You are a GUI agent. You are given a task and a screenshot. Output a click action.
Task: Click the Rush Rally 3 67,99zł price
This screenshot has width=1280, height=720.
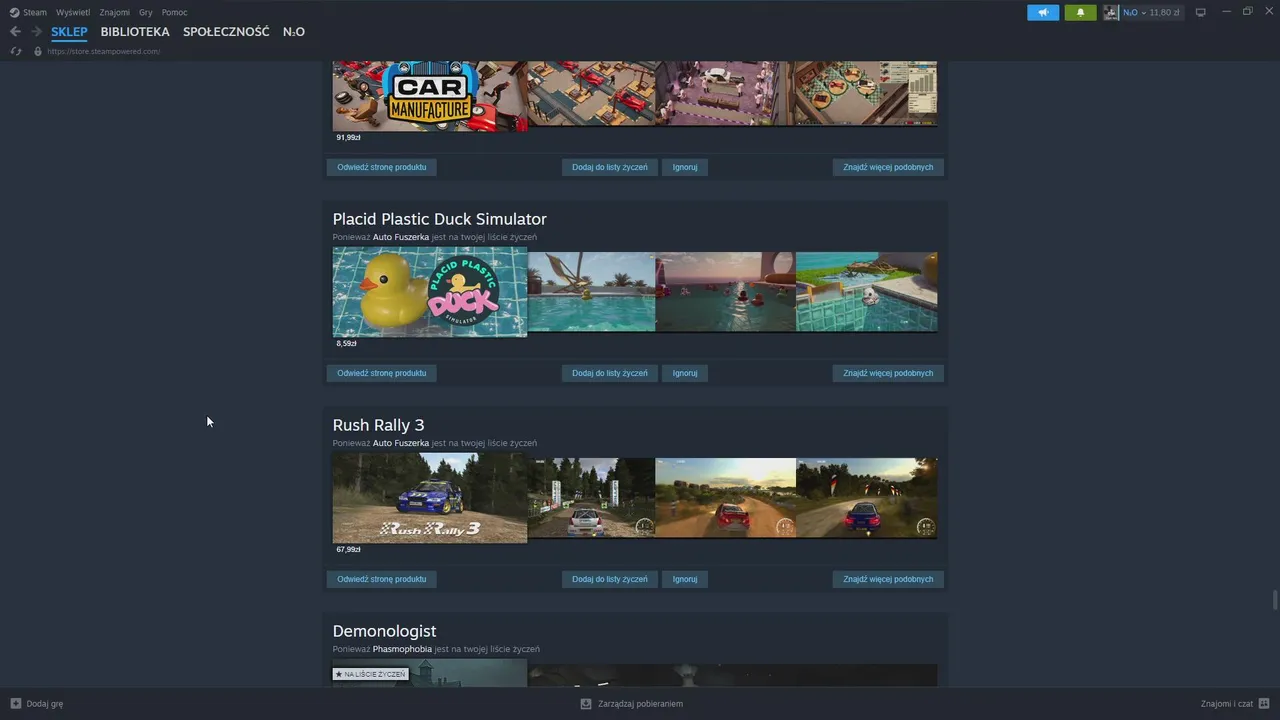point(348,549)
